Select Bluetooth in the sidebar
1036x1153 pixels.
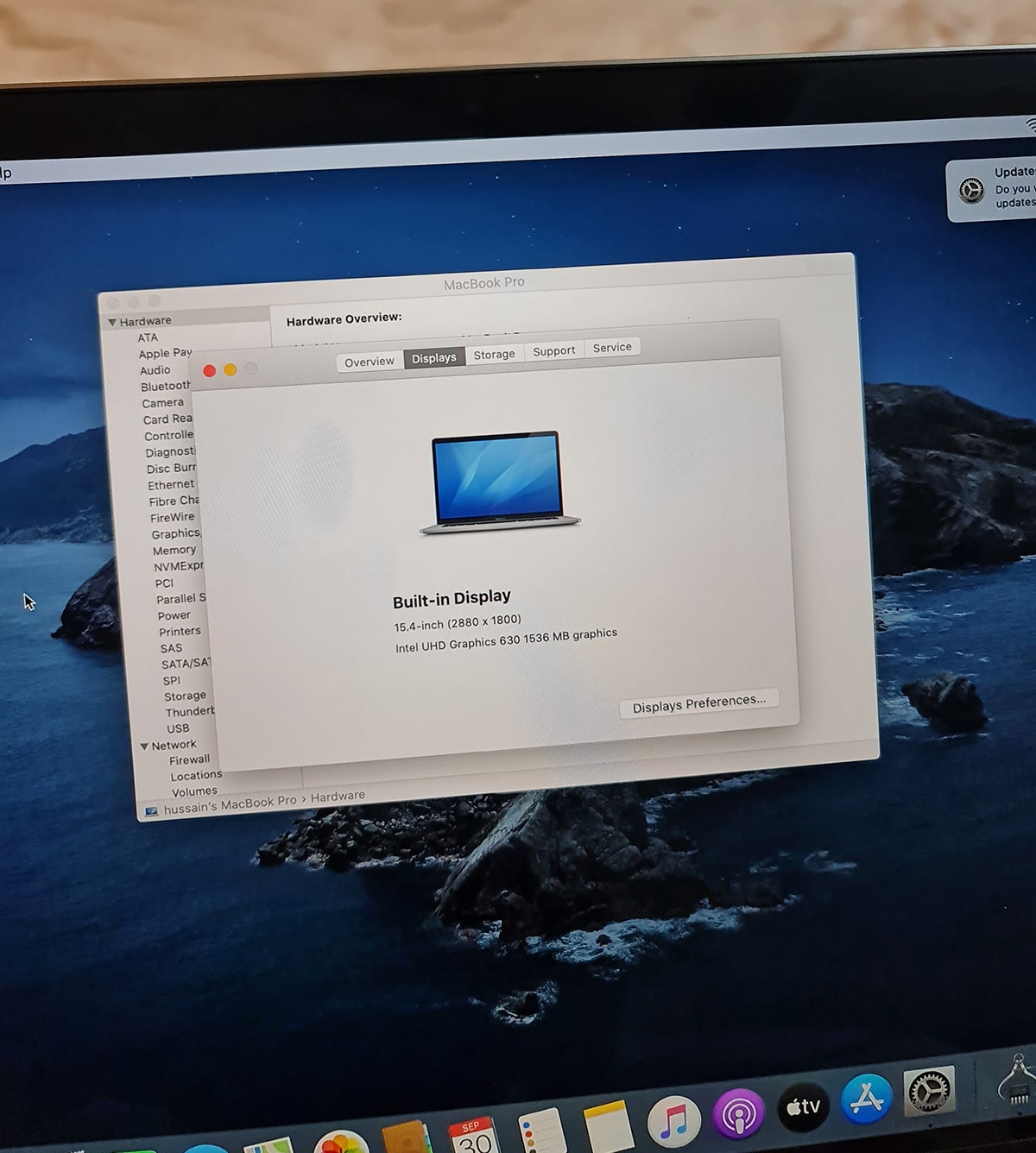[x=166, y=386]
